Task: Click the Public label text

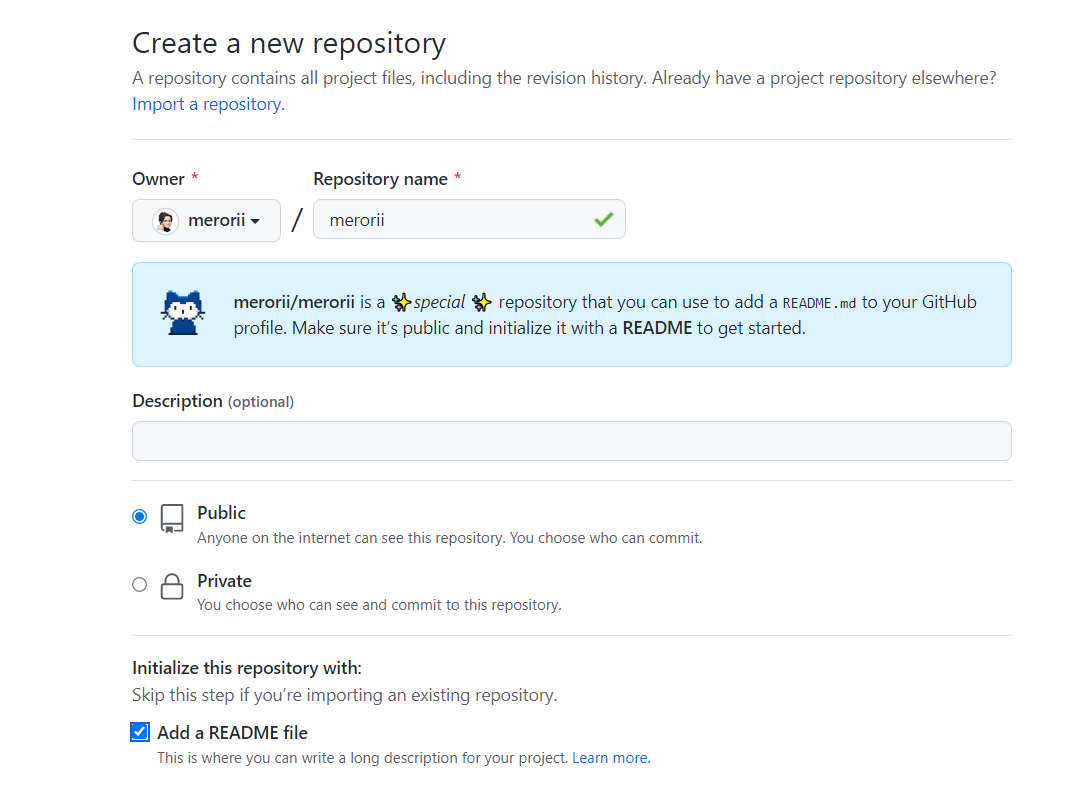Action: coord(221,513)
